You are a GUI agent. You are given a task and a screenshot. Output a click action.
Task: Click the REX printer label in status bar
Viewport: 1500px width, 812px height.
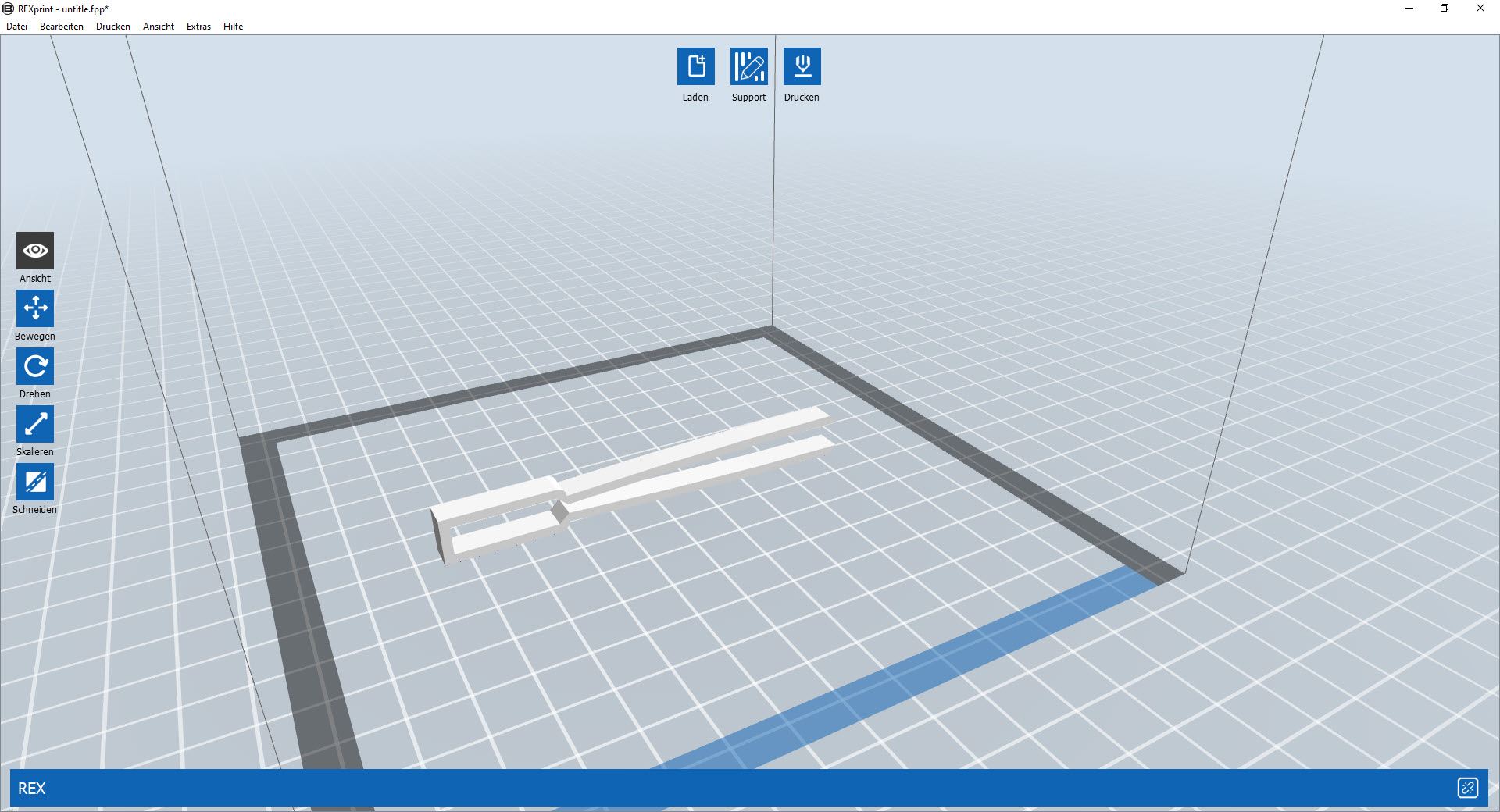32,789
